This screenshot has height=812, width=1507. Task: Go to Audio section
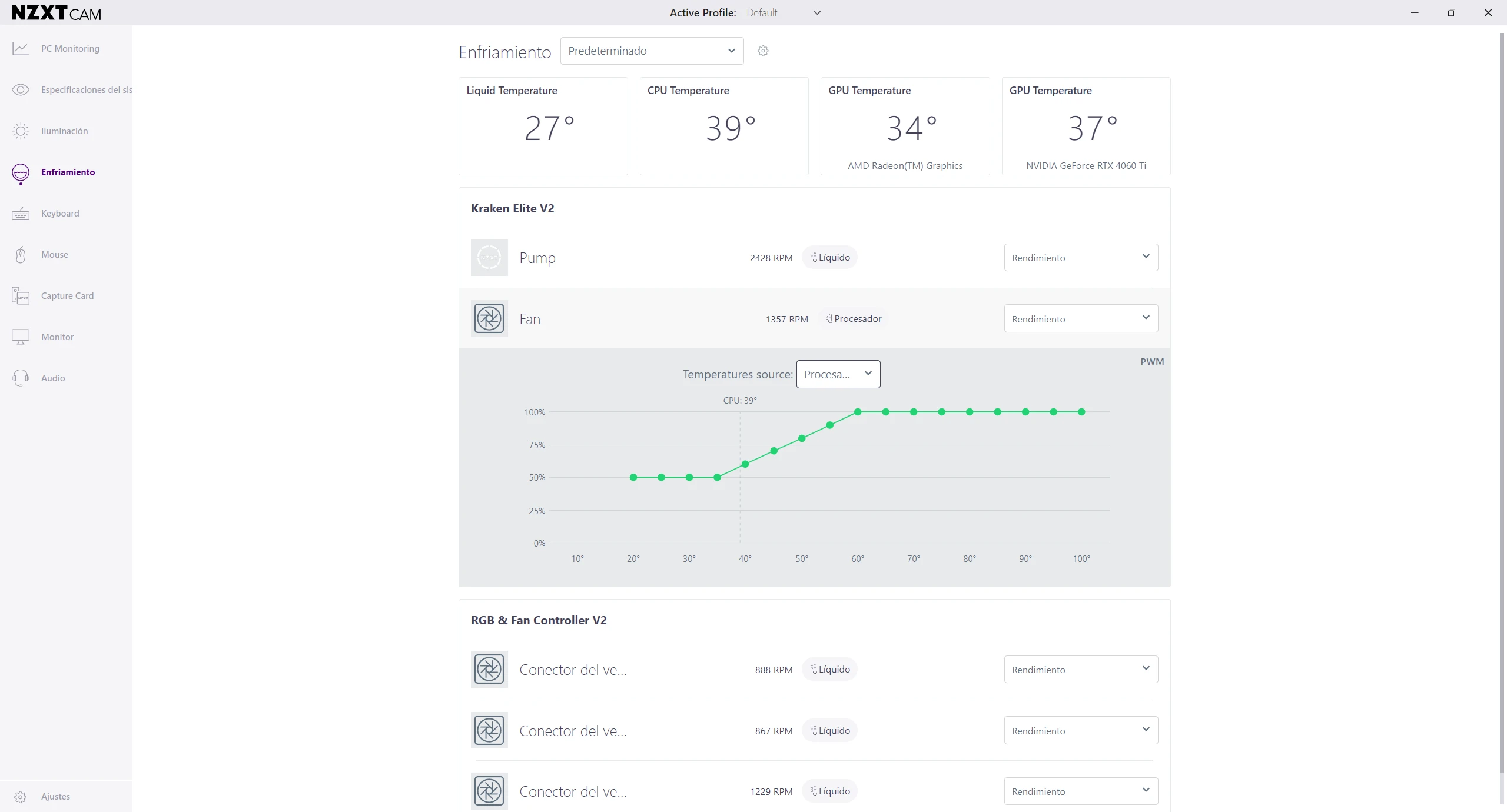click(53, 378)
